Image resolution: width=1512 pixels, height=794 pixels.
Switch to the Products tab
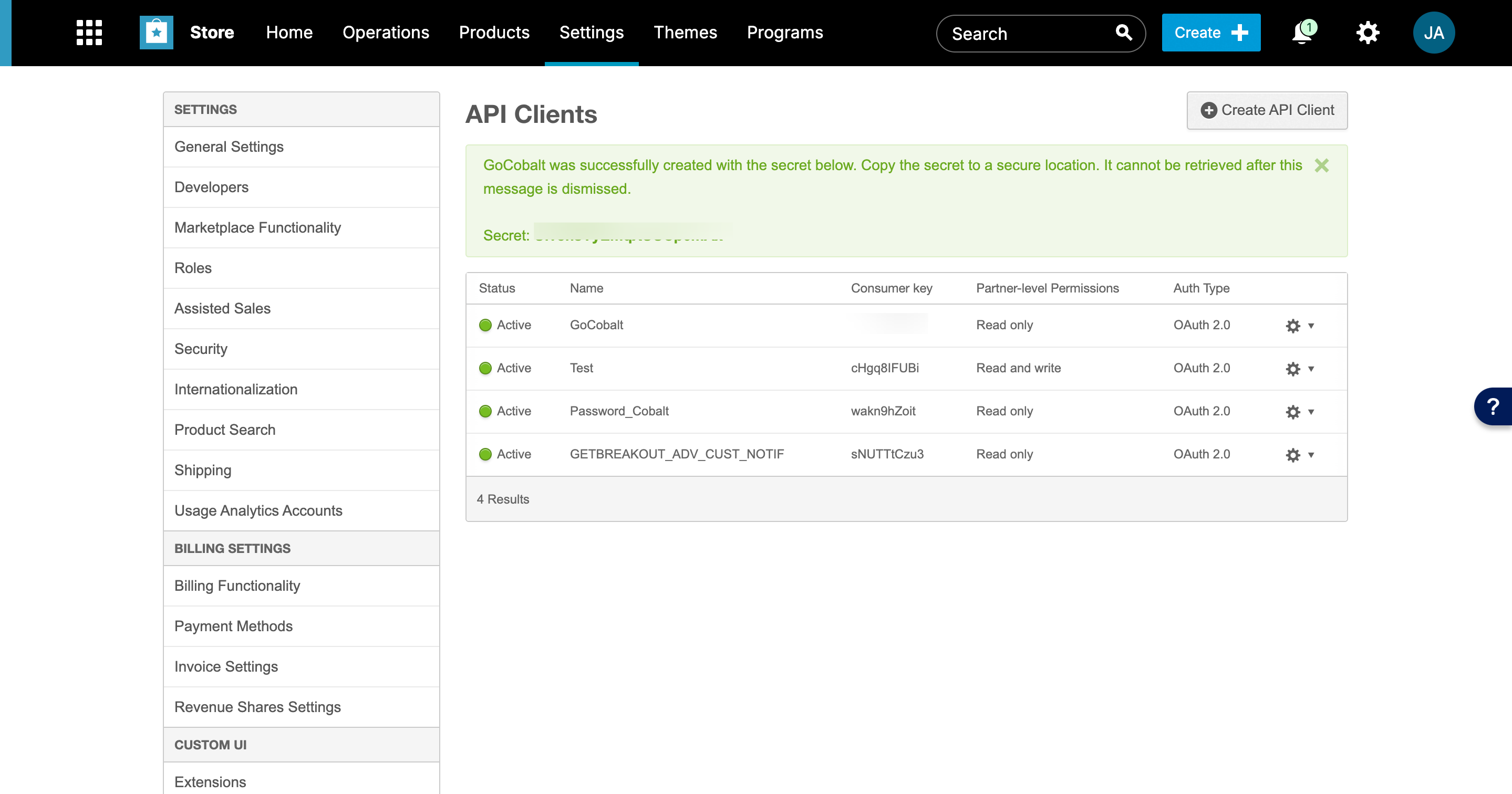pyautogui.click(x=494, y=32)
